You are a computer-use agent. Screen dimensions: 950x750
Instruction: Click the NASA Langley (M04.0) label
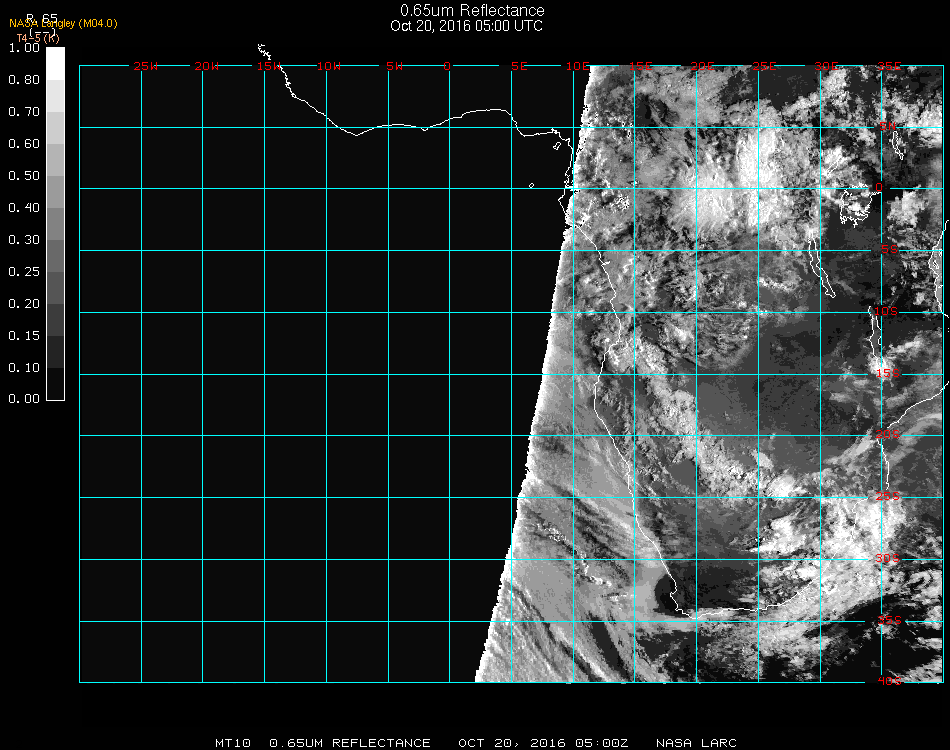(x=63, y=23)
